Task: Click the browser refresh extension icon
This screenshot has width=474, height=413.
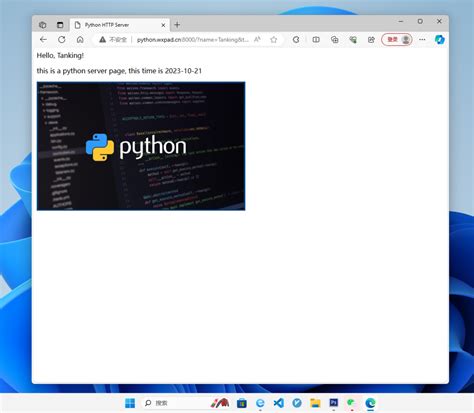Action: click(296, 40)
